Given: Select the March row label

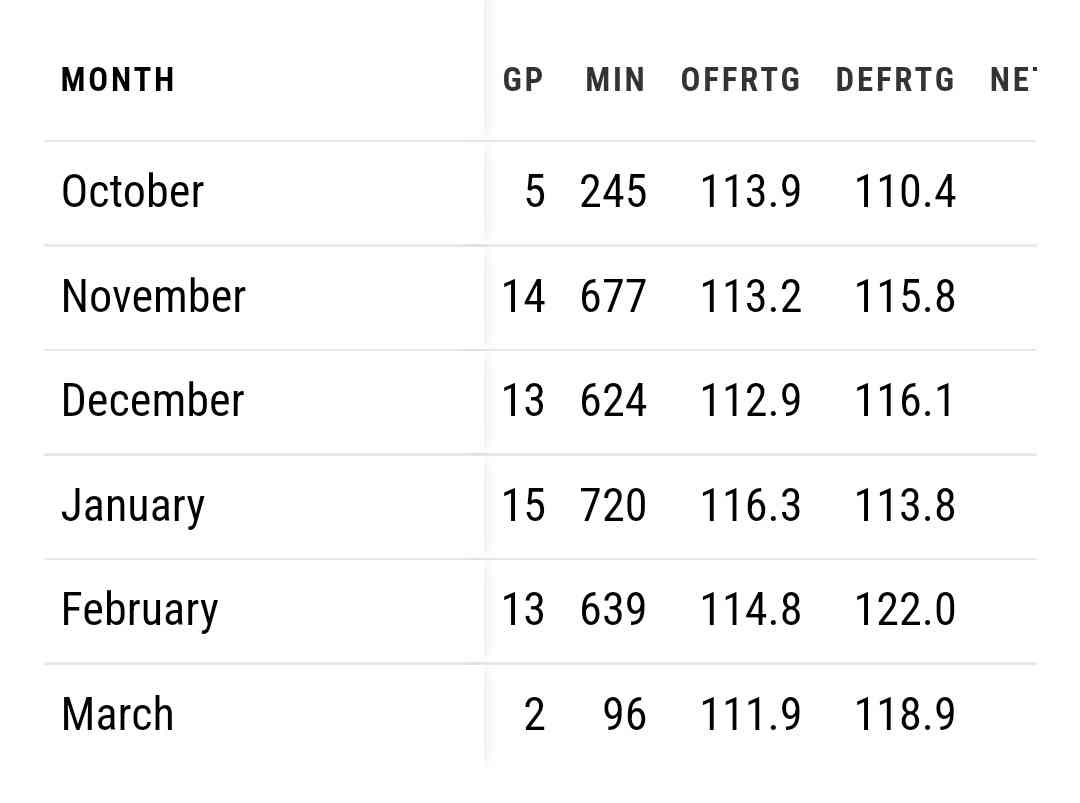Looking at the screenshot, I should click(117, 715).
